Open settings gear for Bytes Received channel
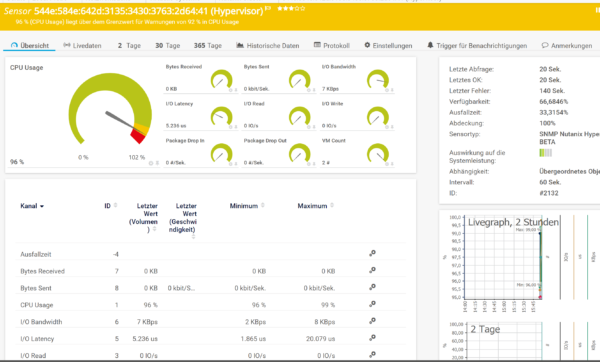600x362 pixels. (x=372, y=270)
